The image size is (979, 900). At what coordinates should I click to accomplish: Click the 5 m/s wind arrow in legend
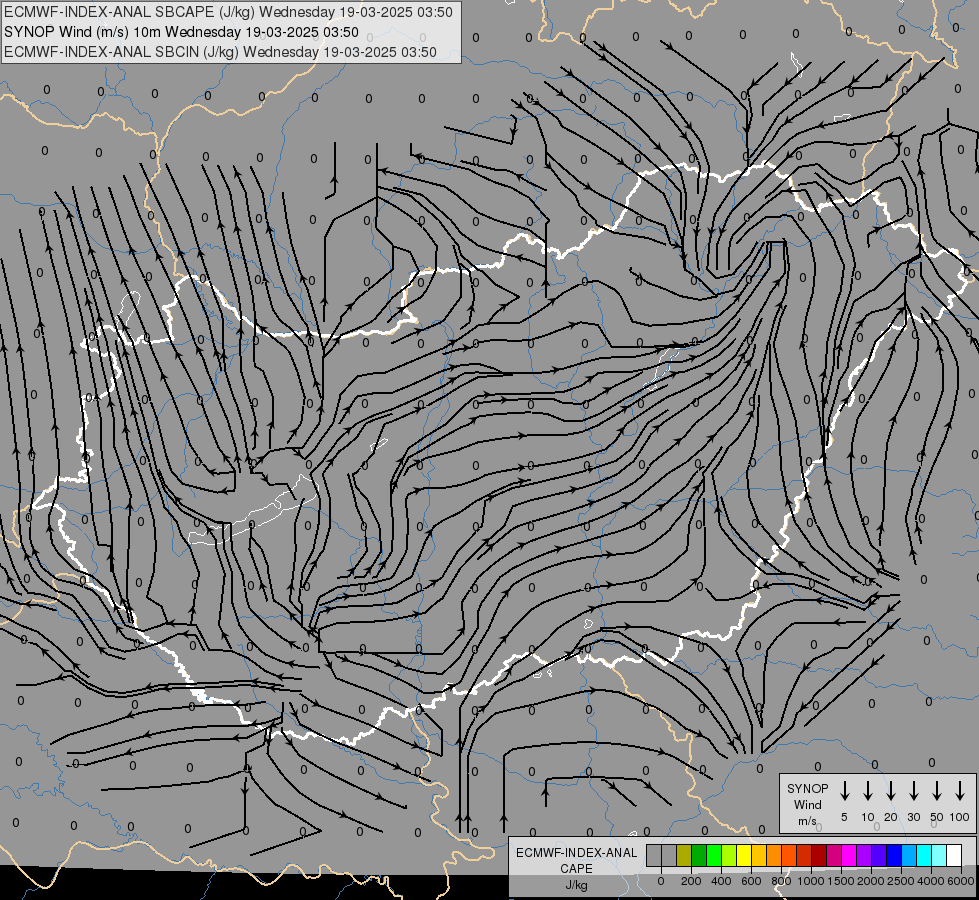coord(844,791)
